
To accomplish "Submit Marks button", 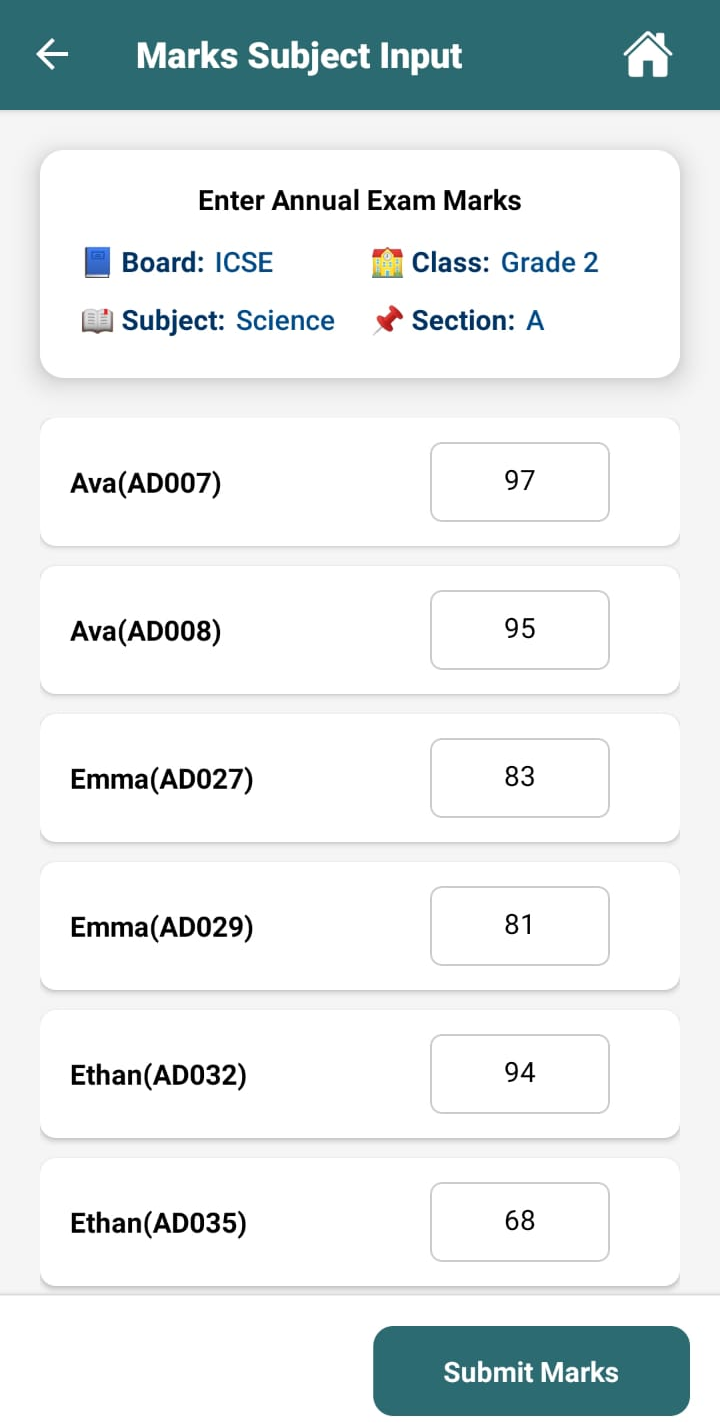I will pos(531,1371).
